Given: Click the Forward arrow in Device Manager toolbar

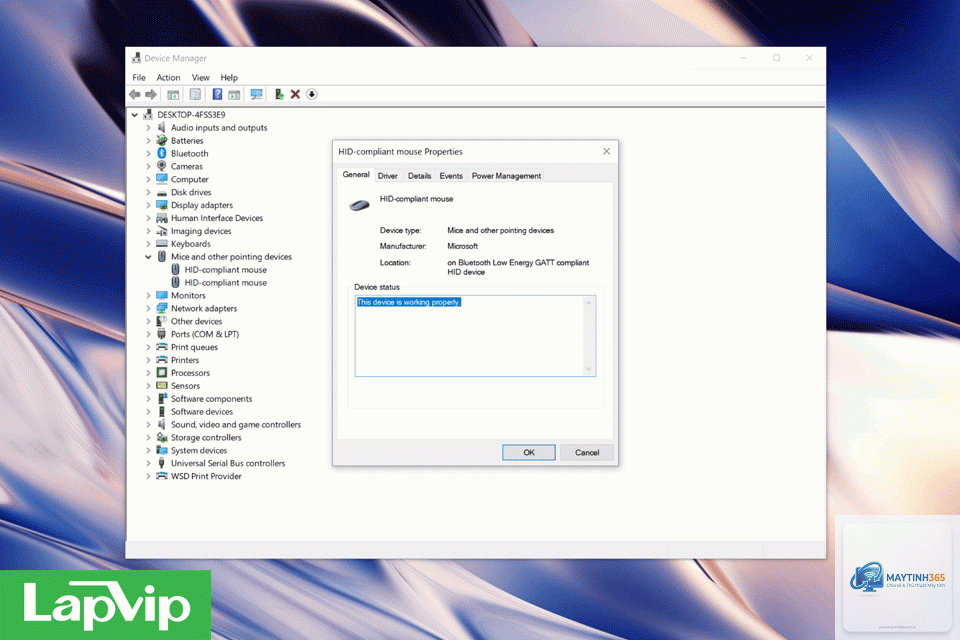Looking at the screenshot, I should coord(151,94).
